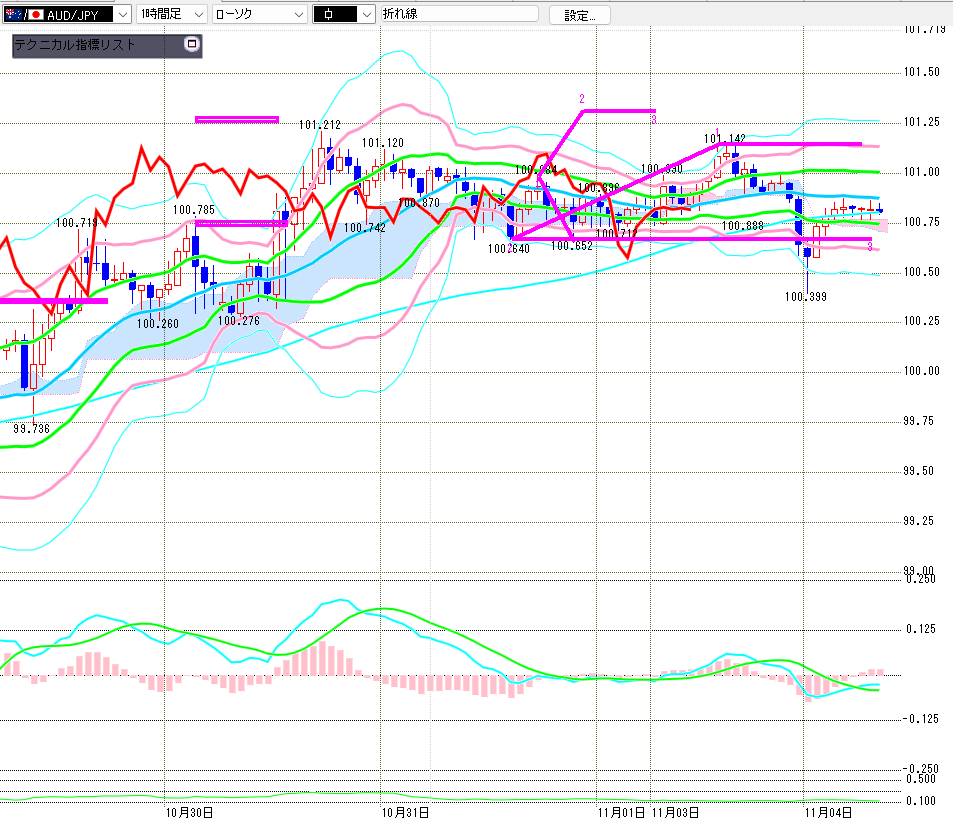The width and height of the screenshot is (953, 822).
Task: Click the 101.212 high price label
Action: (319, 125)
